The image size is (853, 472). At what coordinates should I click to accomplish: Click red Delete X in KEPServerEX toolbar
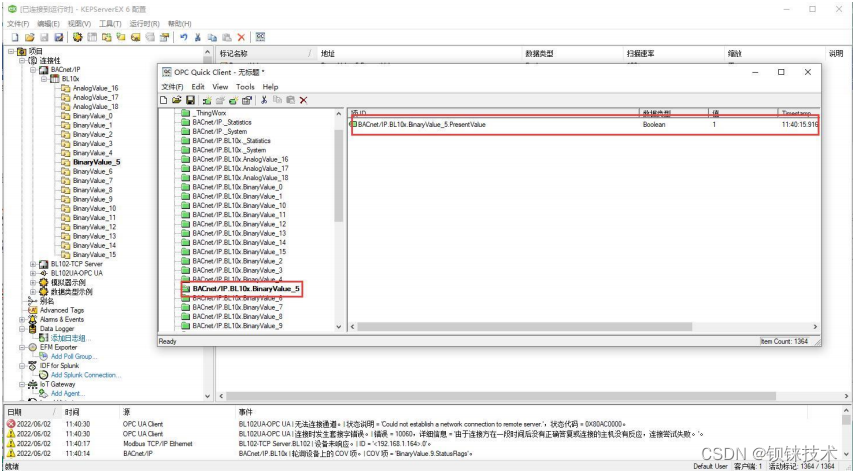click(241, 37)
